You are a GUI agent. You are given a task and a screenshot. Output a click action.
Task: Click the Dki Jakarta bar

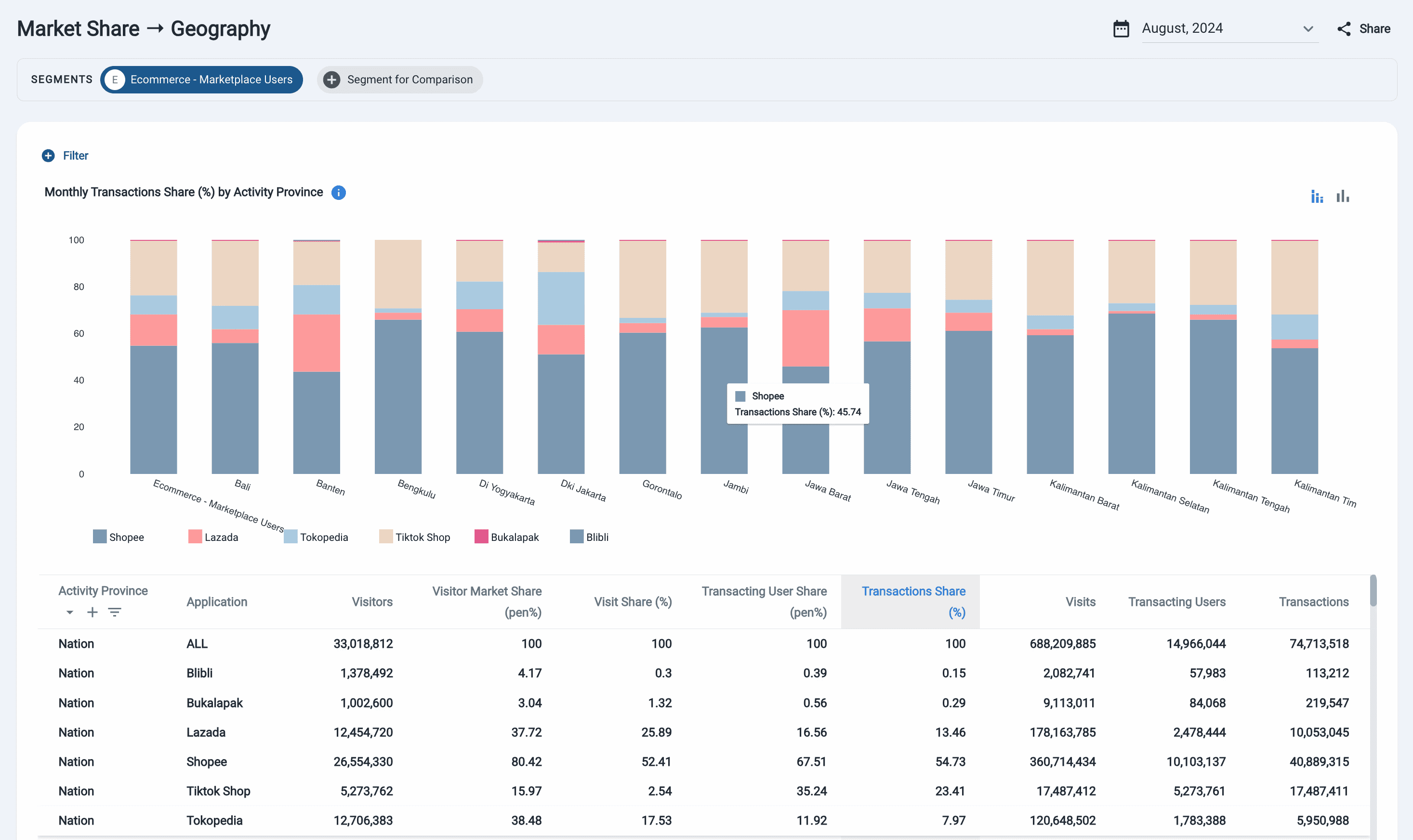point(561,356)
